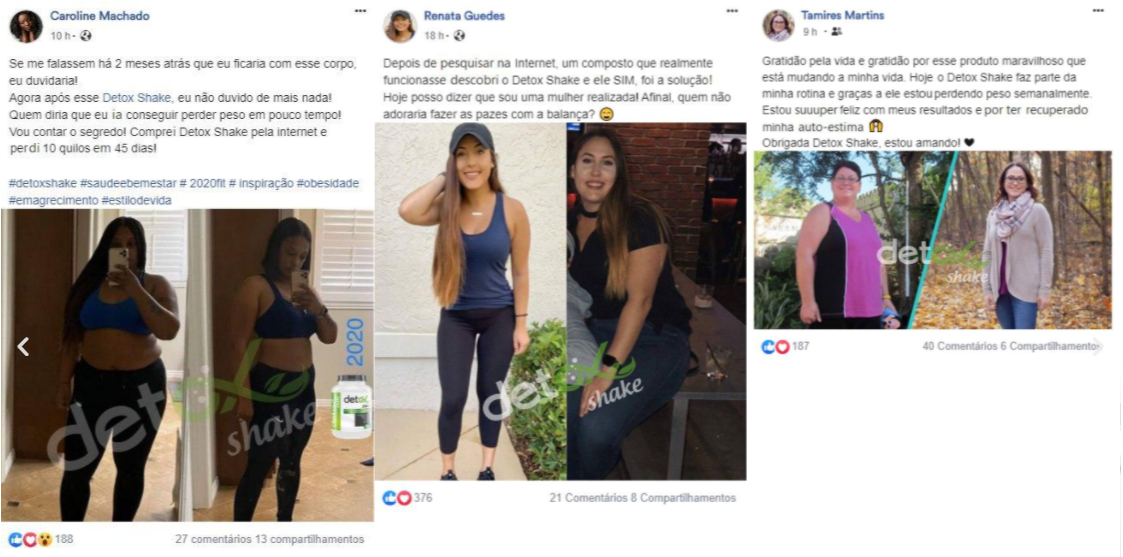Viewport: 1123px width, 557px height.
Task: Open the three-dots menu on Tamires's post
Action: point(1098,11)
